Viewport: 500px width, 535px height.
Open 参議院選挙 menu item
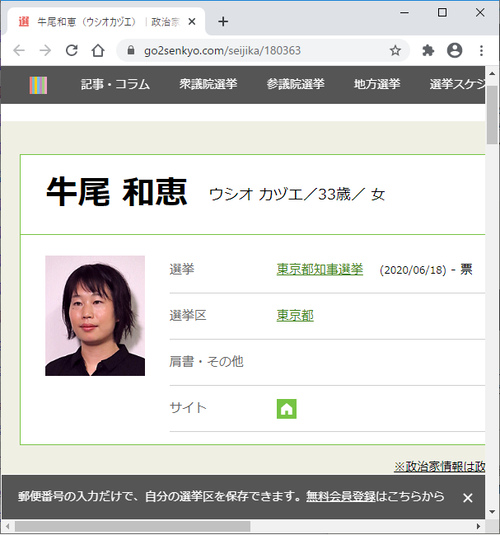click(296, 84)
